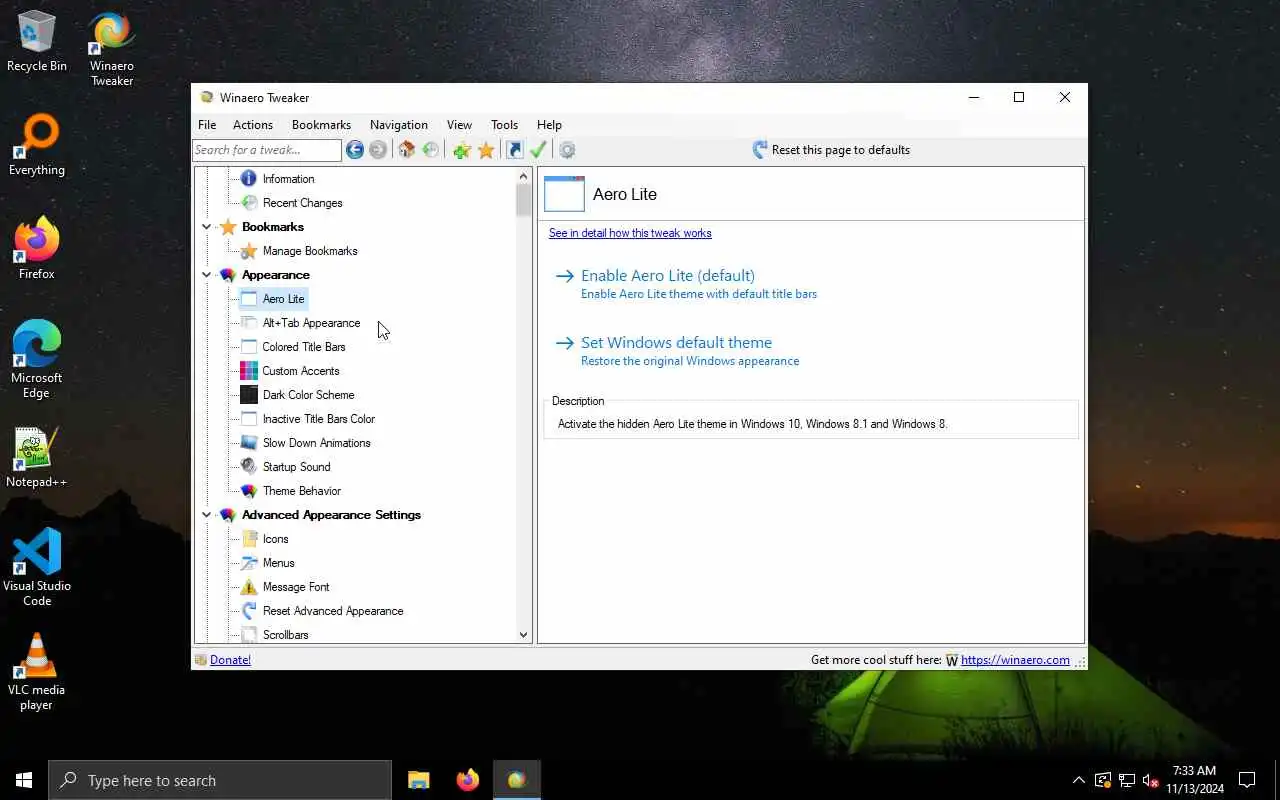The image size is (1280, 800).
Task: Open the Actions menu
Action: pos(253,125)
